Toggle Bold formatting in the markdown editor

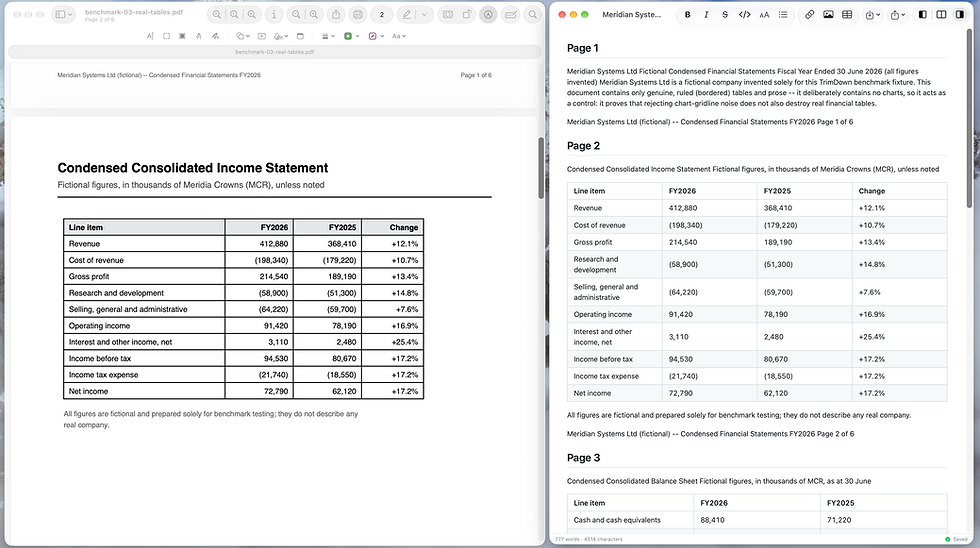tap(688, 14)
